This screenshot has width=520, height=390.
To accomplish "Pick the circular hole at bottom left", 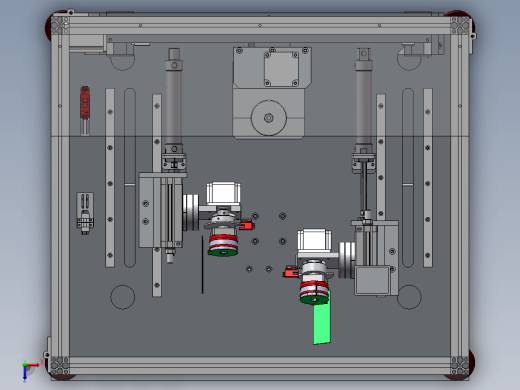I will [123, 297].
